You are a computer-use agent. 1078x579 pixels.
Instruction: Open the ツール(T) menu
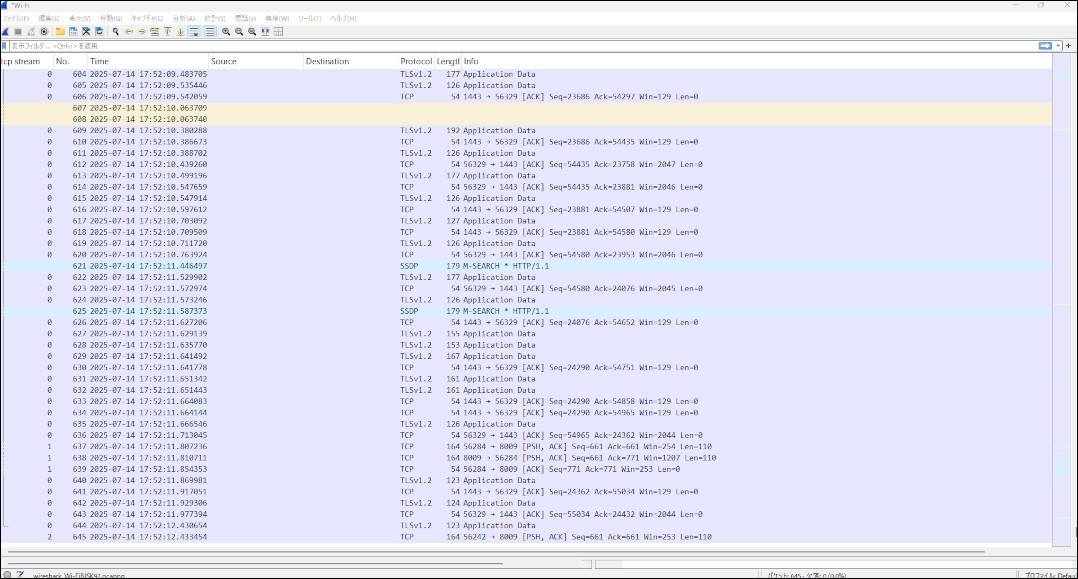pos(309,19)
